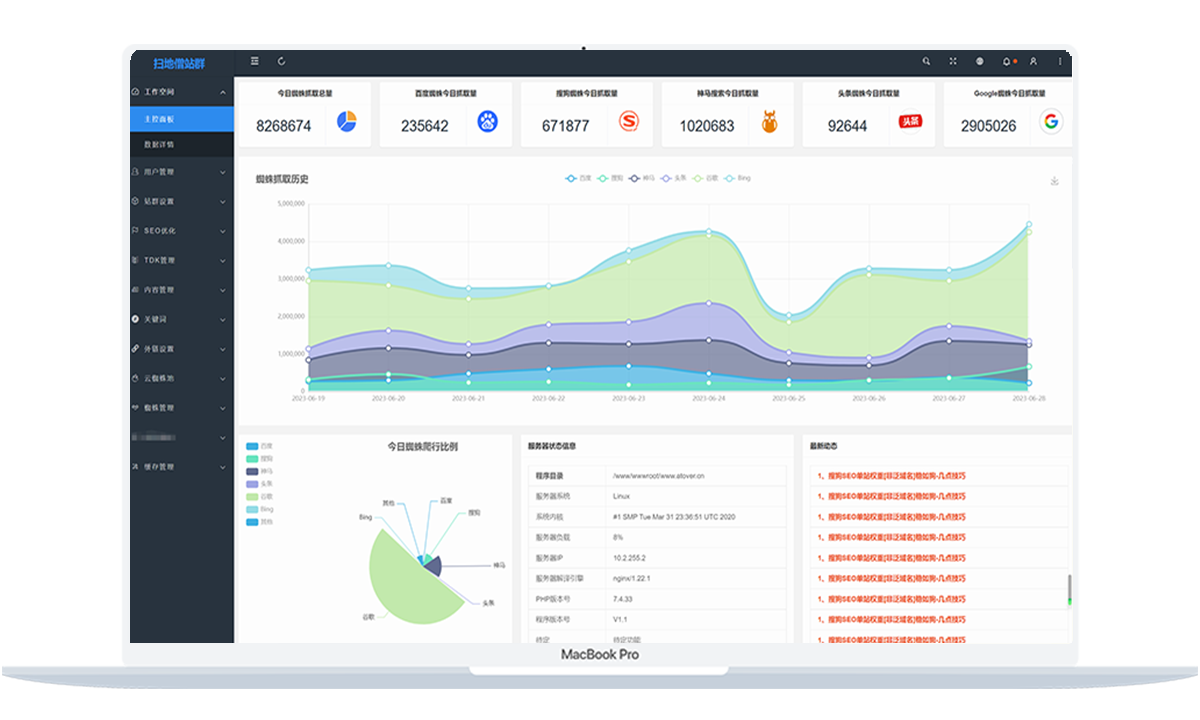Expand the 关键词 chevron
This screenshot has height=720, width=1200.
[222, 319]
